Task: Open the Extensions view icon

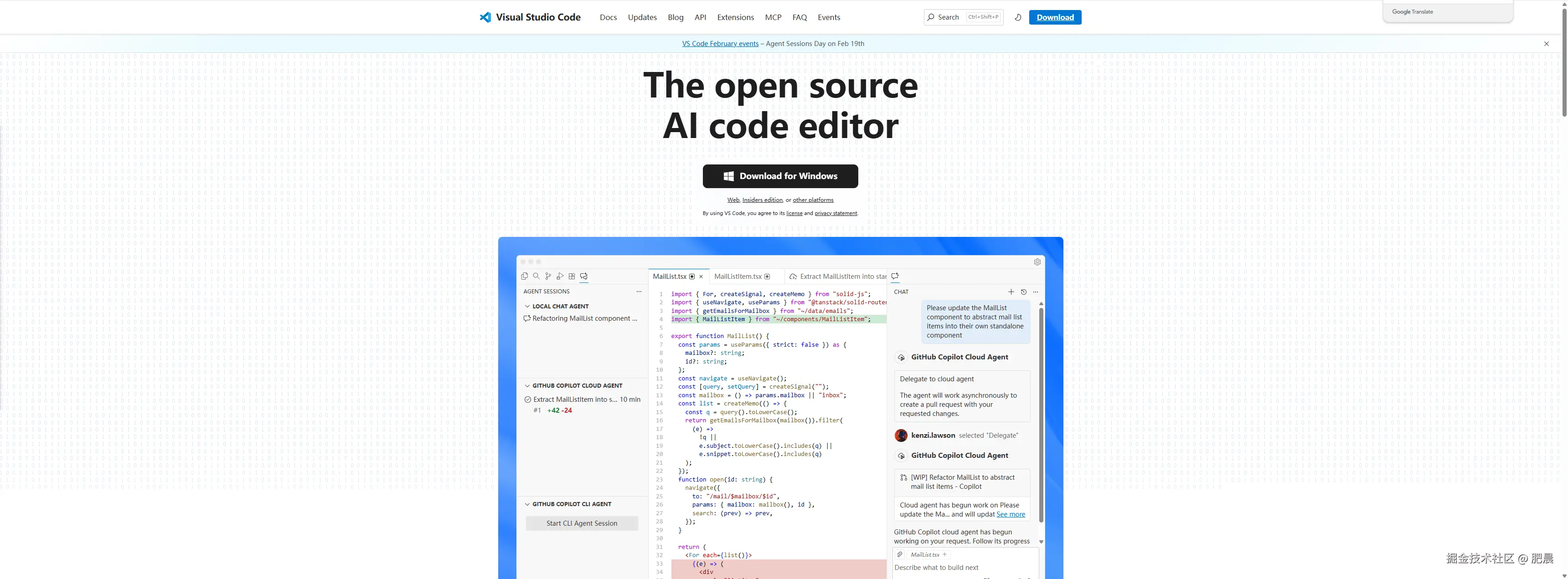Action: [572, 276]
